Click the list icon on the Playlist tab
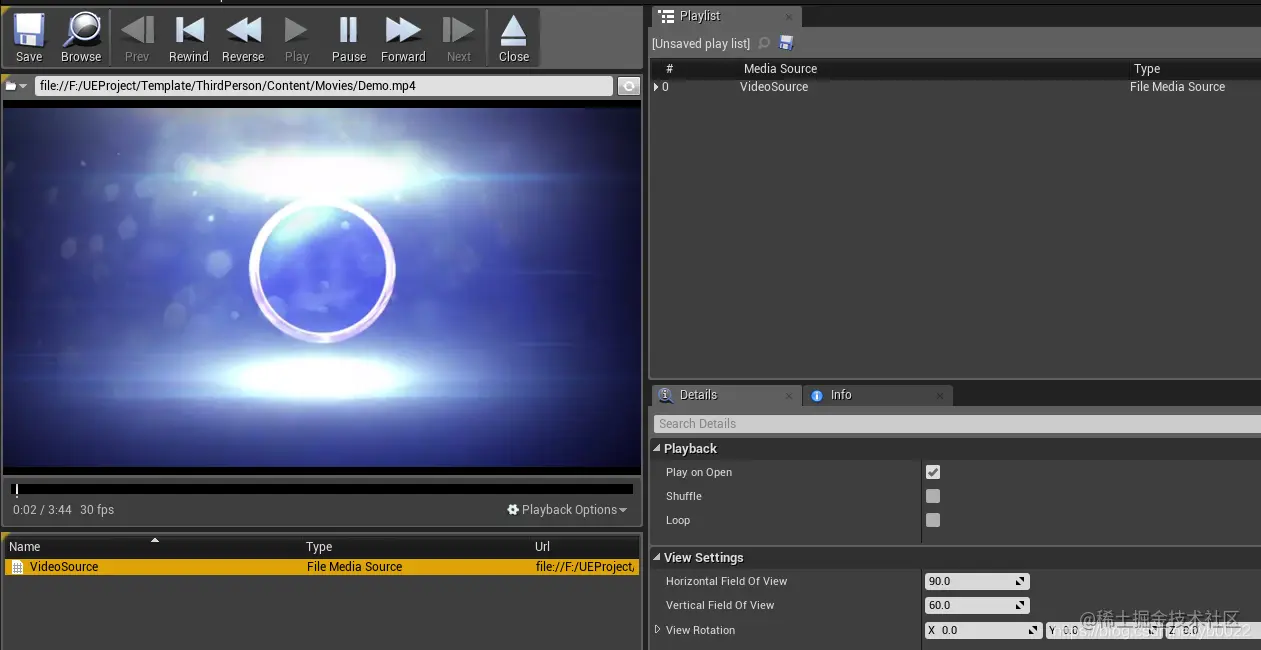The image size is (1261, 650). pos(667,16)
